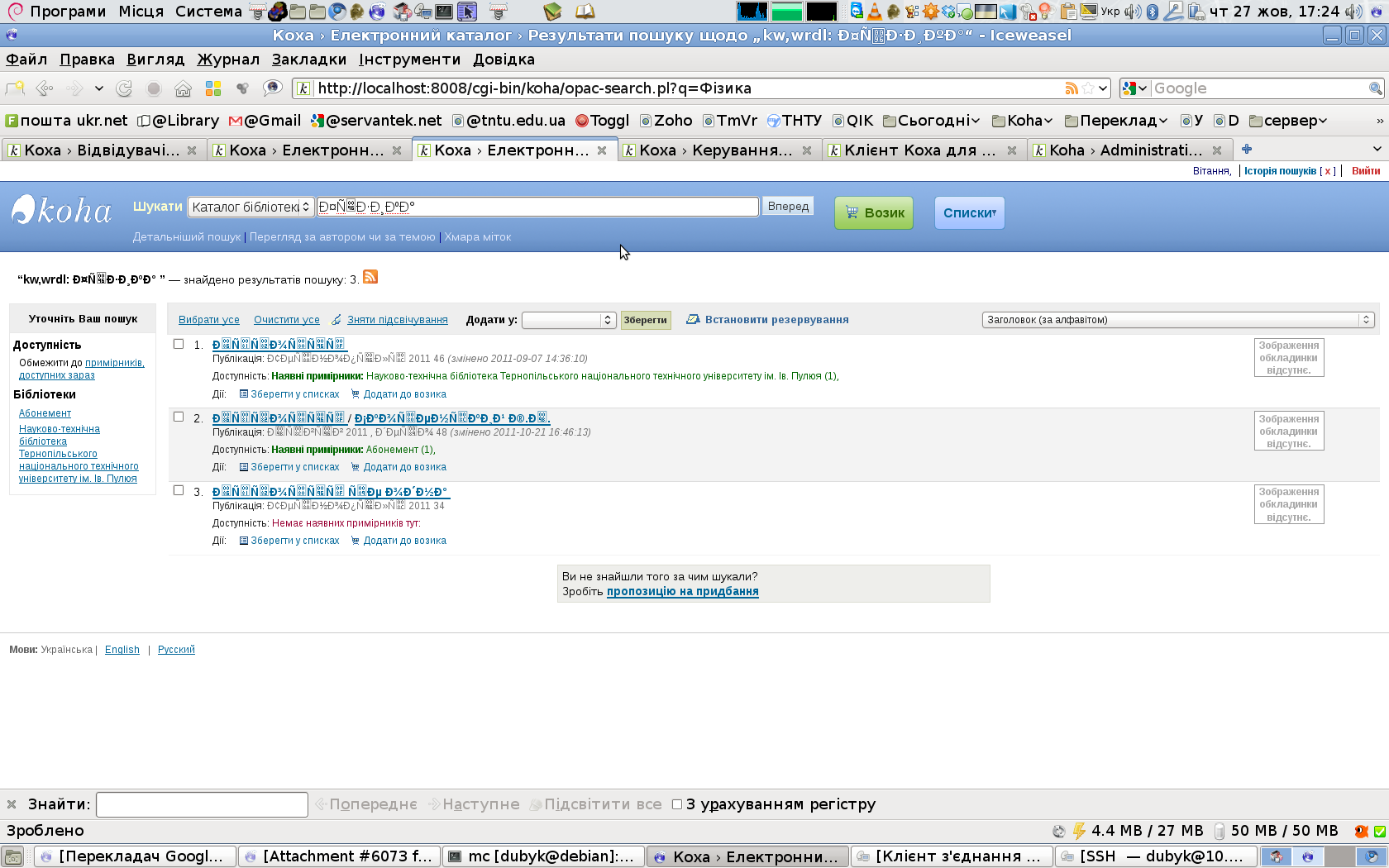Click the green 'Возик' cart button
1389x868 pixels.
coord(874,213)
